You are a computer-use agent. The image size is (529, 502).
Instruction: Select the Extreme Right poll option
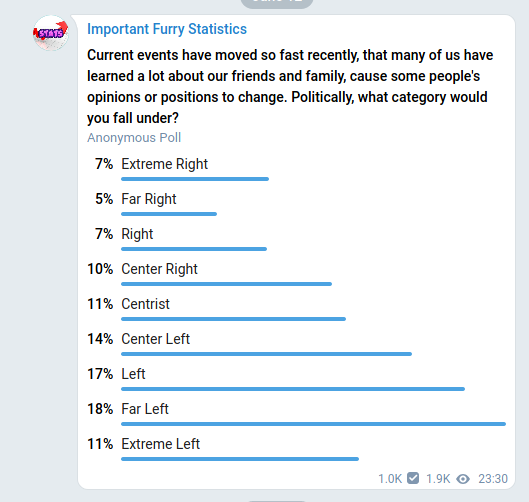(297, 168)
